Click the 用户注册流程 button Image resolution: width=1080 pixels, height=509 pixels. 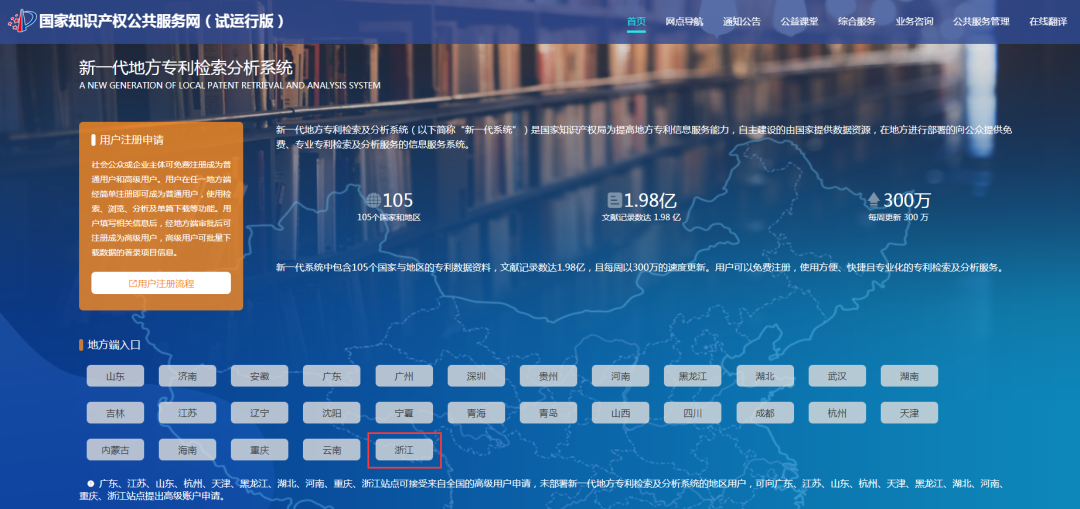pos(161,283)
